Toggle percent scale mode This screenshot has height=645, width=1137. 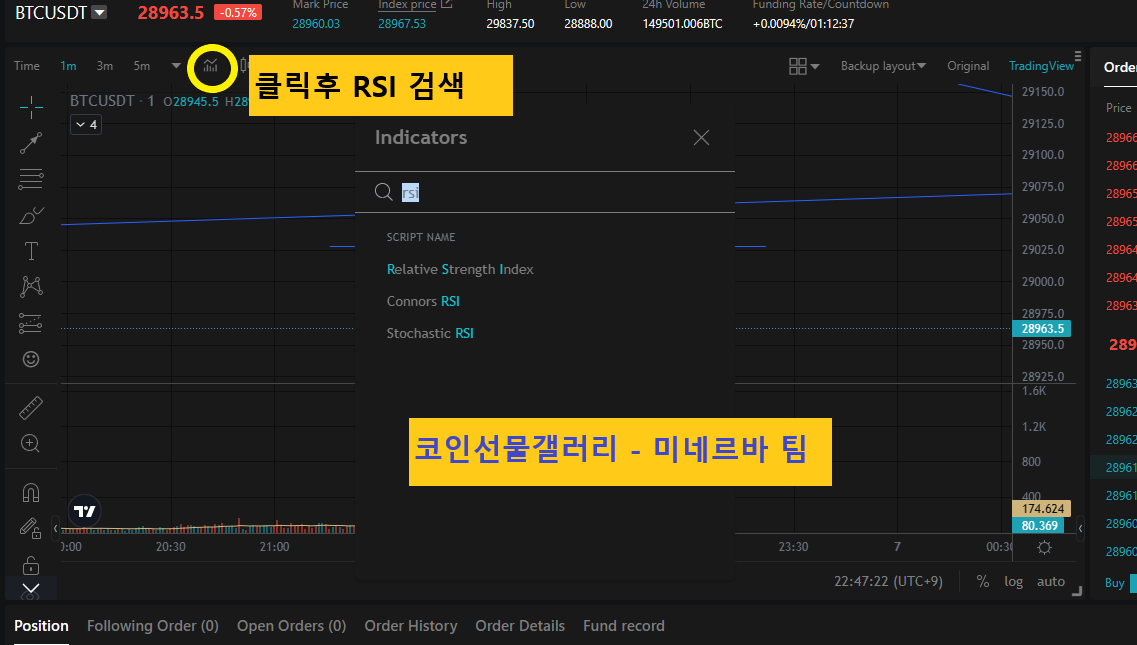click(983, 581)
